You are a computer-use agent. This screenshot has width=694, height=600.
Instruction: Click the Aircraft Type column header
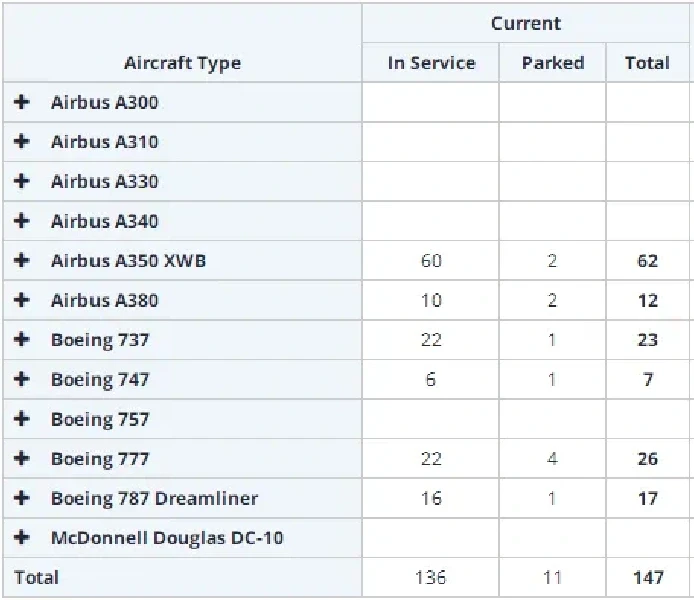182,63
